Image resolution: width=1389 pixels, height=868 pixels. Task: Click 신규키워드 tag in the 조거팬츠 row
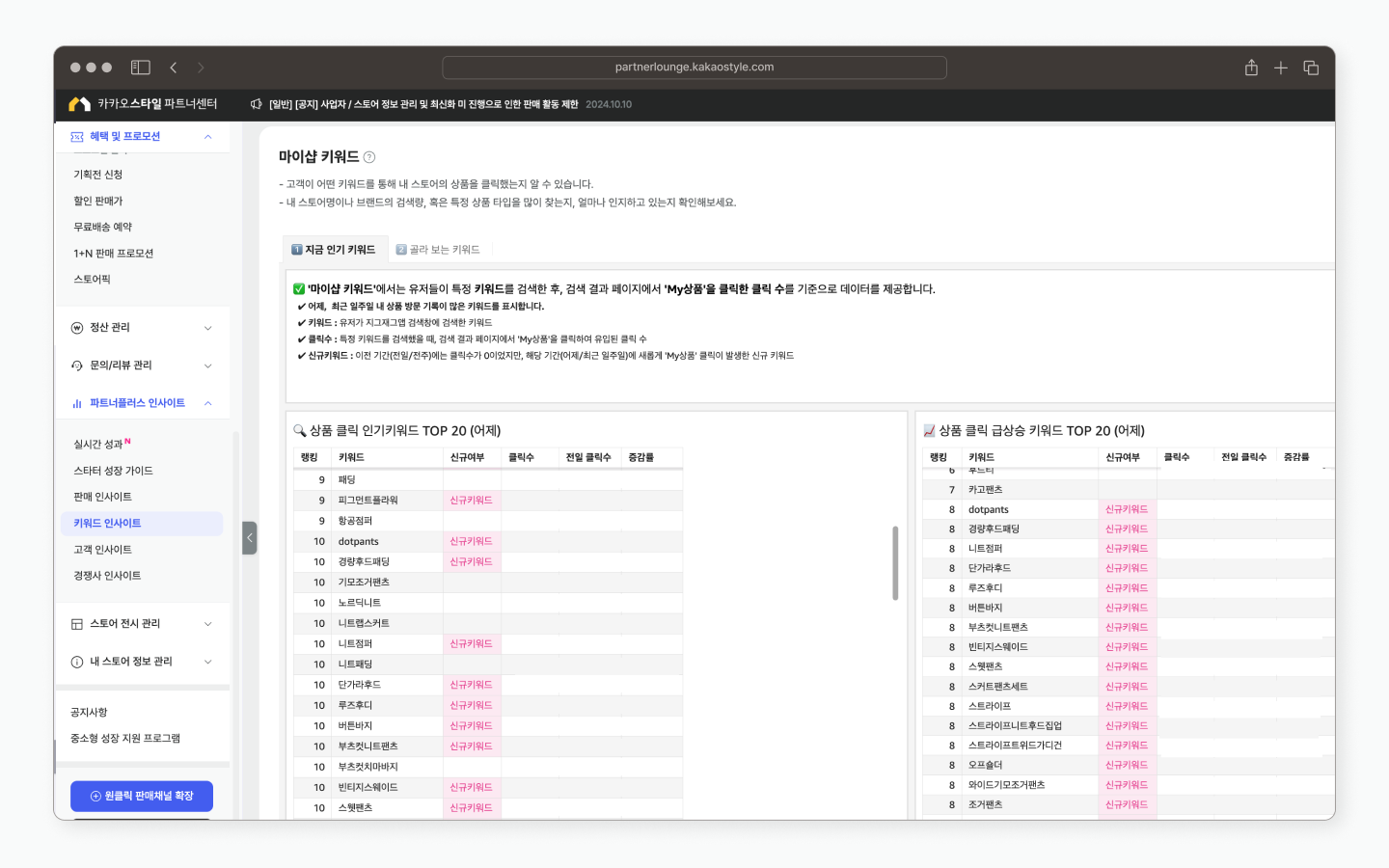pos(1127,805)
